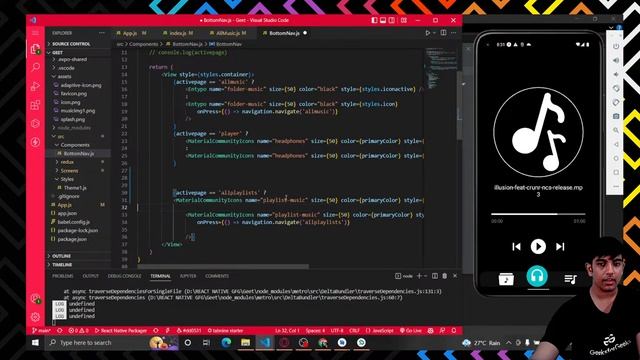Split the editor to the right
Viewport: 640px width, 360px height.
click(444, 33)
